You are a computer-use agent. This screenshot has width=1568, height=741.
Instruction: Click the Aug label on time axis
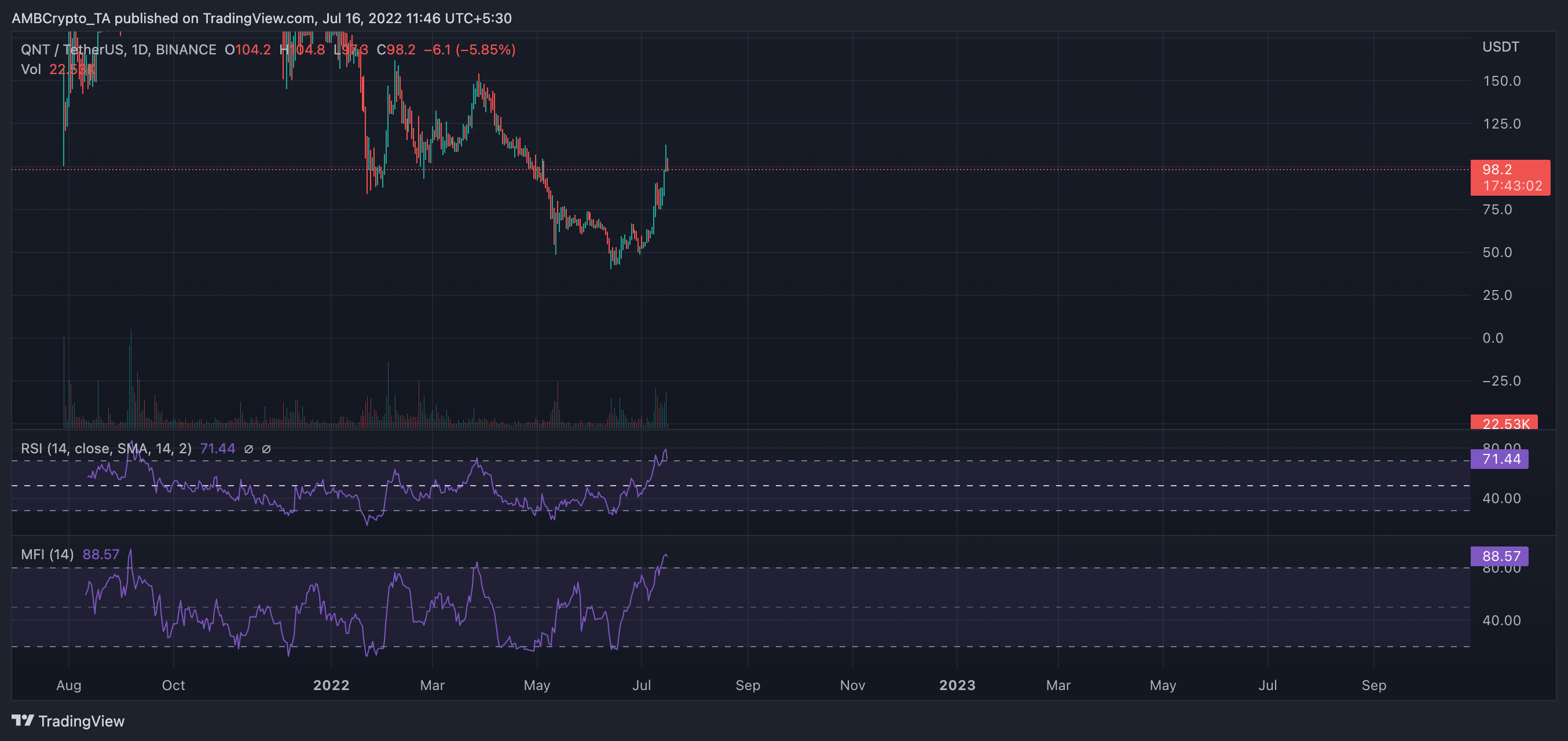click(x=69, y=685)
